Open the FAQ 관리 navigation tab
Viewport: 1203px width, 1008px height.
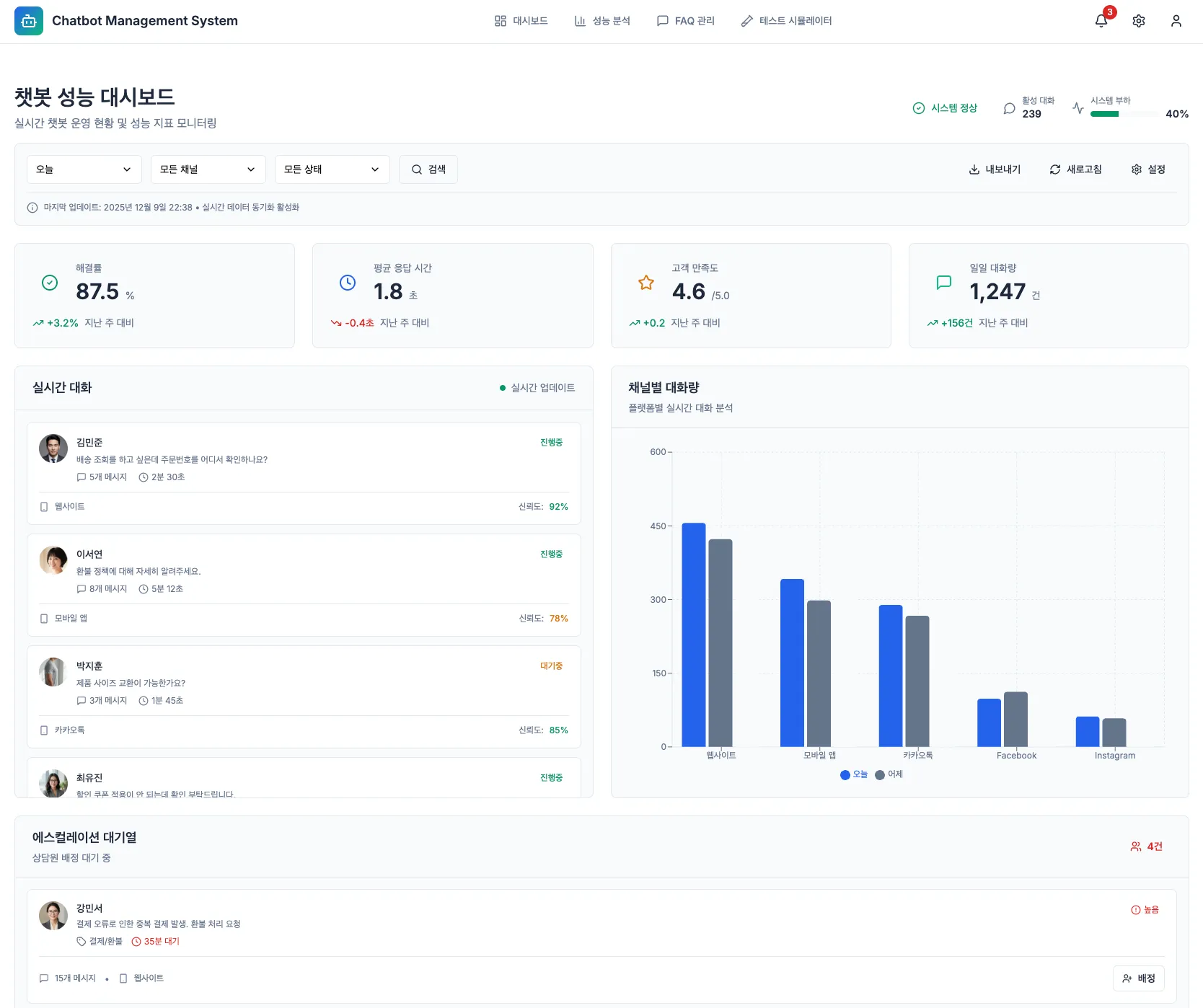(x=685, y=21)
